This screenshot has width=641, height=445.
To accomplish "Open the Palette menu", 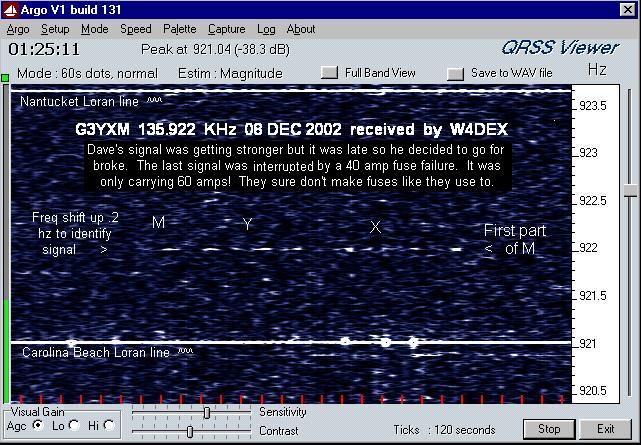I will click(179, 29).
